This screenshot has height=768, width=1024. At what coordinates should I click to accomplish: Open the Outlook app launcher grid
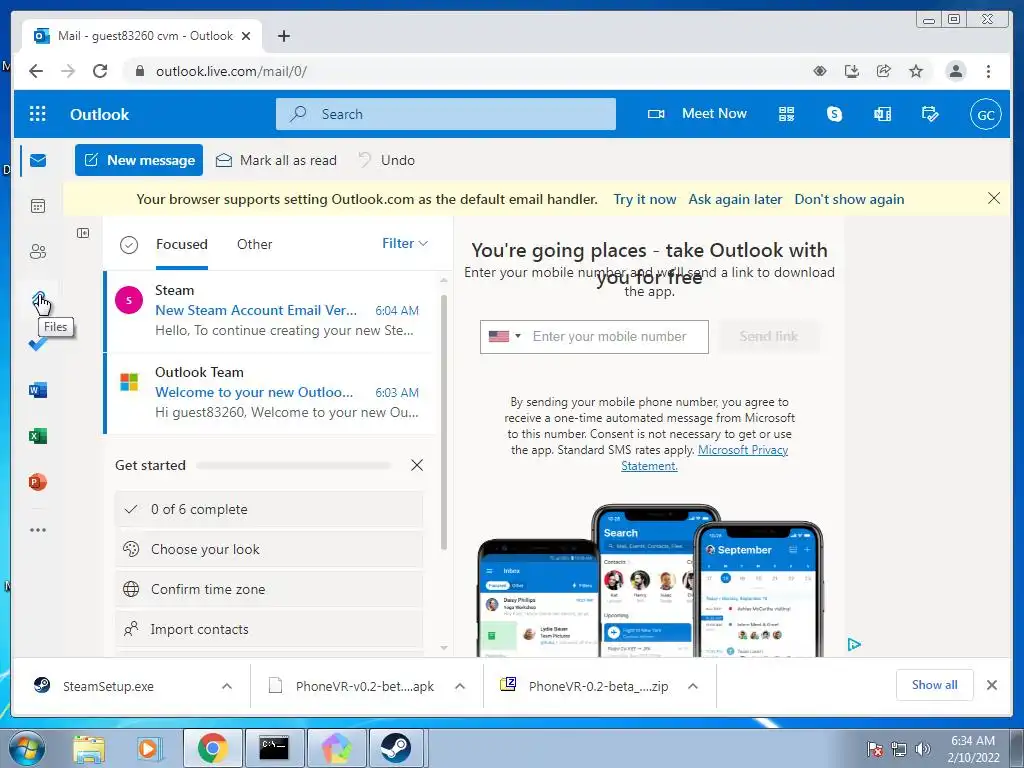point(38,114)
